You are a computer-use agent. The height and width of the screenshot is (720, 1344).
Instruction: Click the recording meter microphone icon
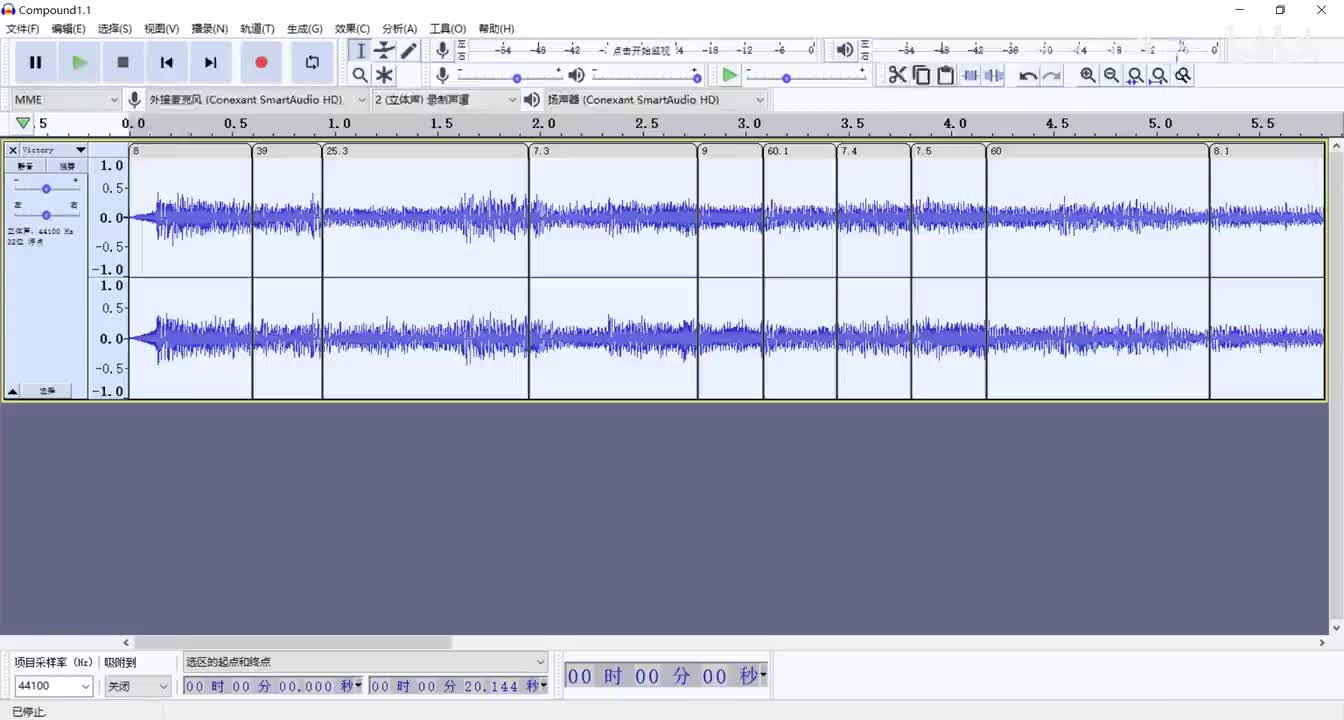point(442,50)
